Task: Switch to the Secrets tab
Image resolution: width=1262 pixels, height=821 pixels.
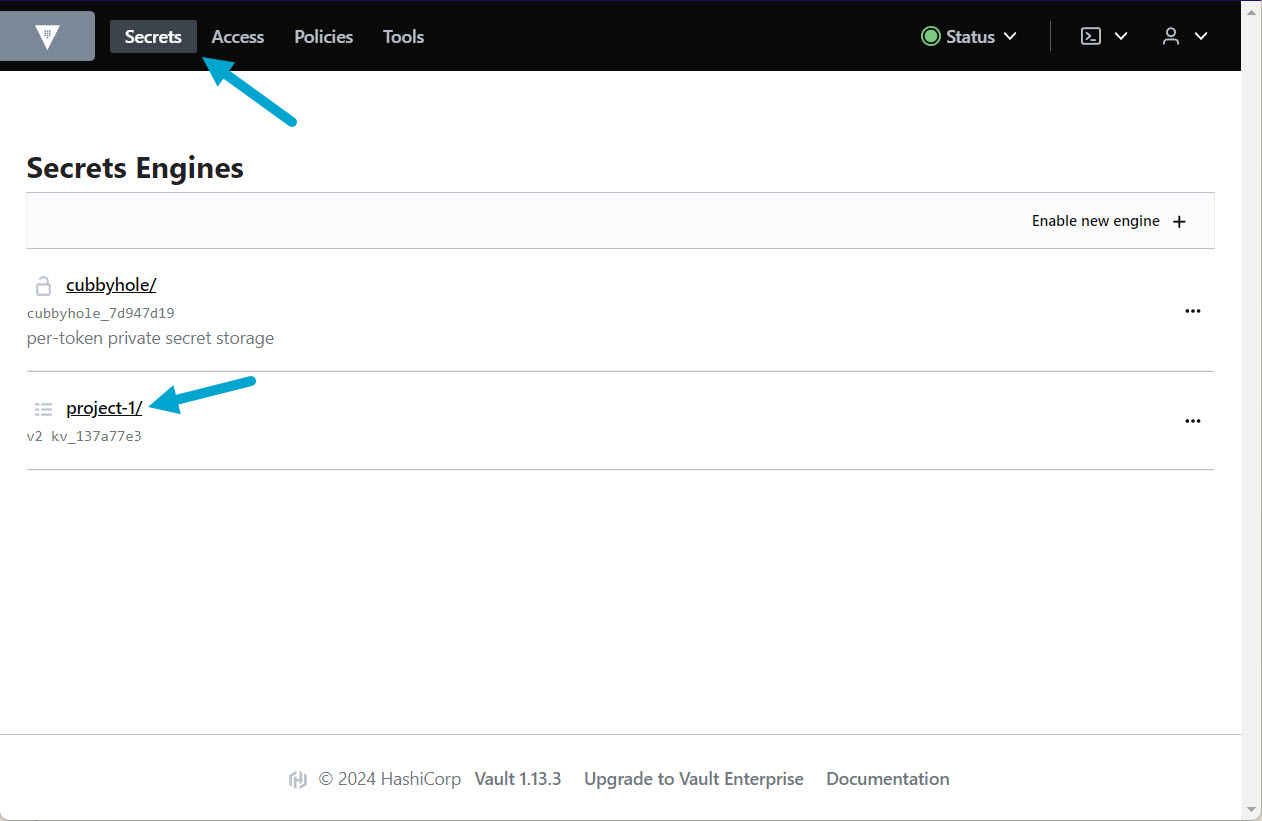Action: pos(153,37)
